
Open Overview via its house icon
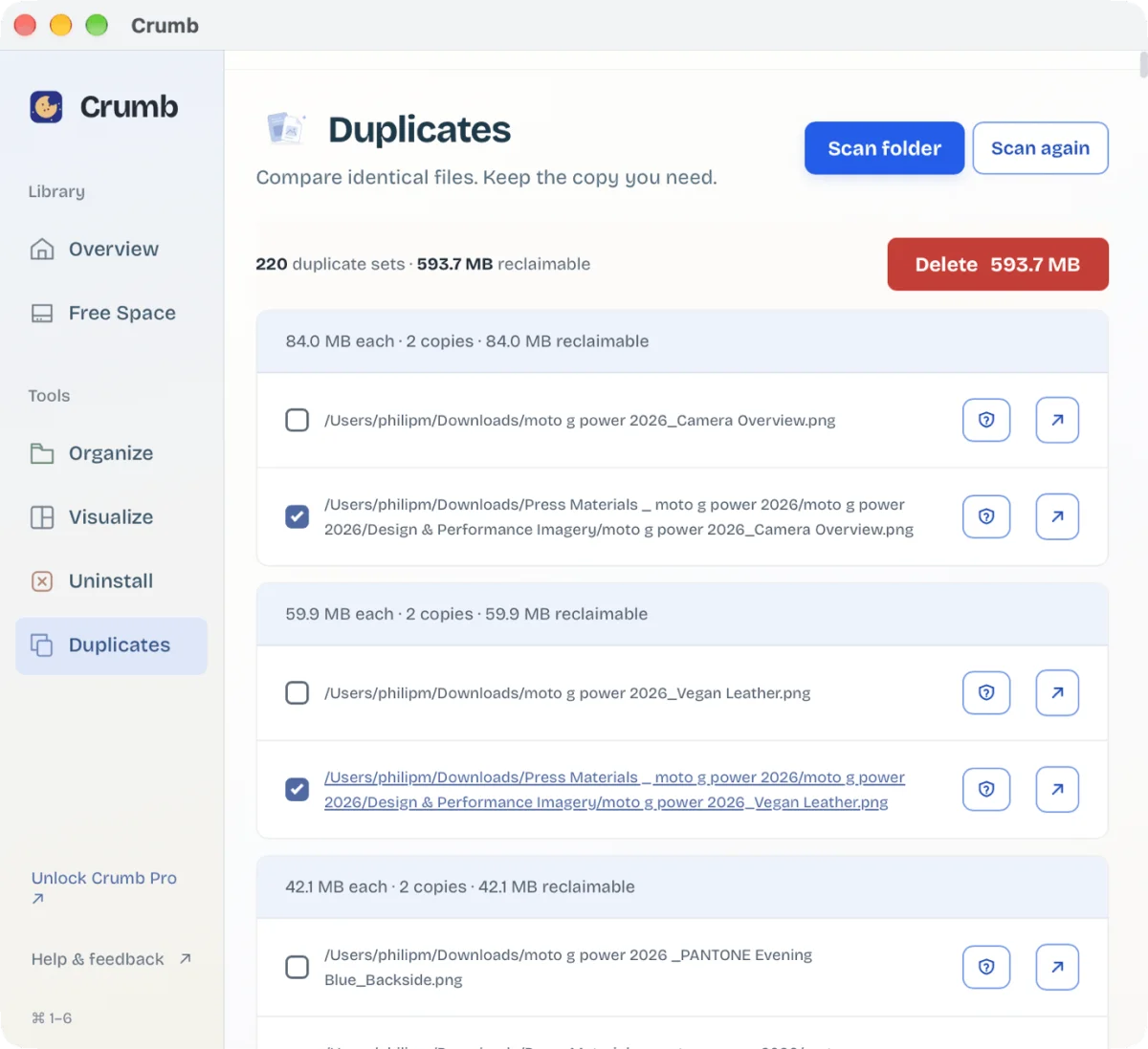pyautogui.click(x=42, y=250)
